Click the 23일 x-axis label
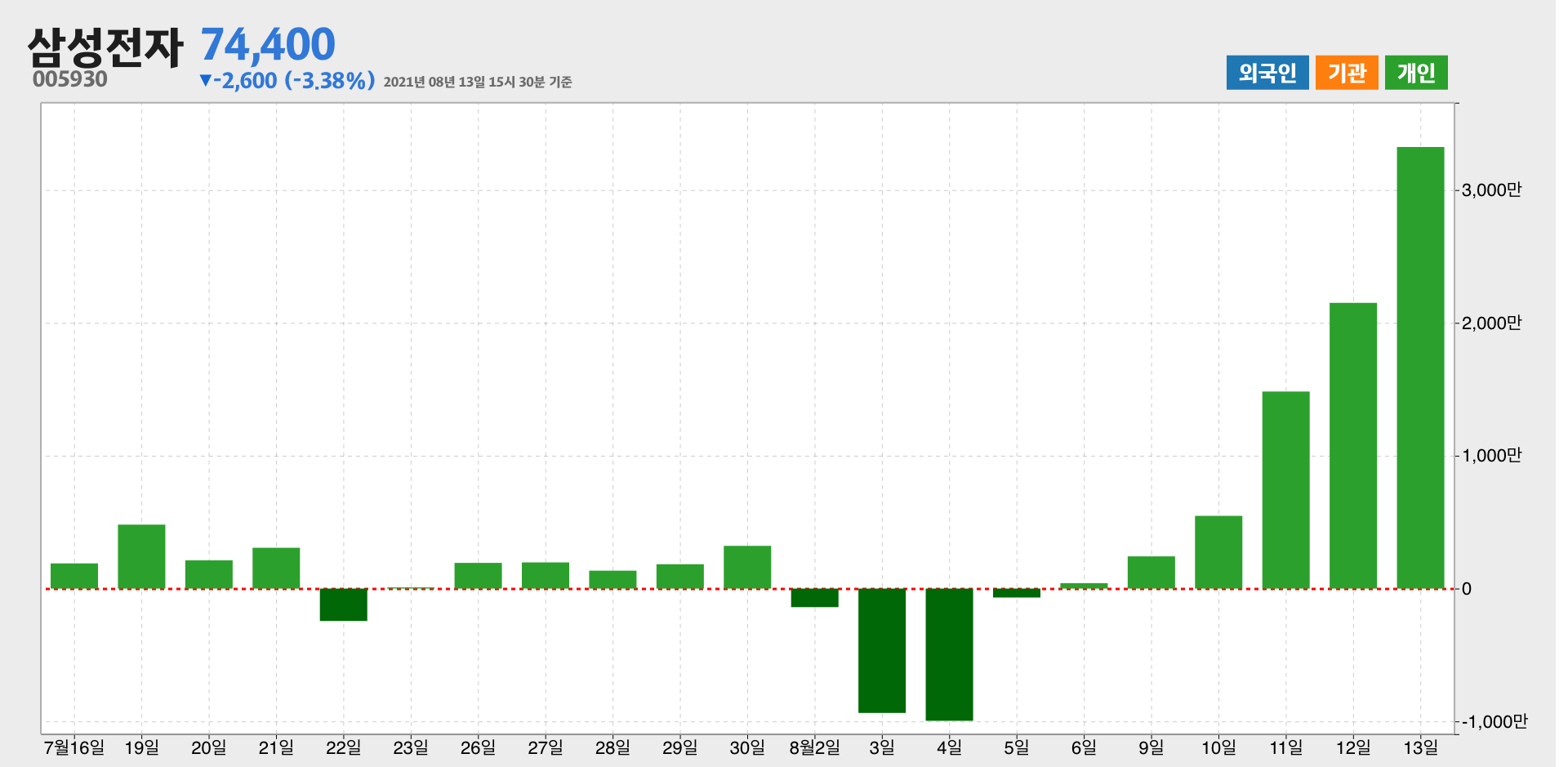 (x=411, y=747)
